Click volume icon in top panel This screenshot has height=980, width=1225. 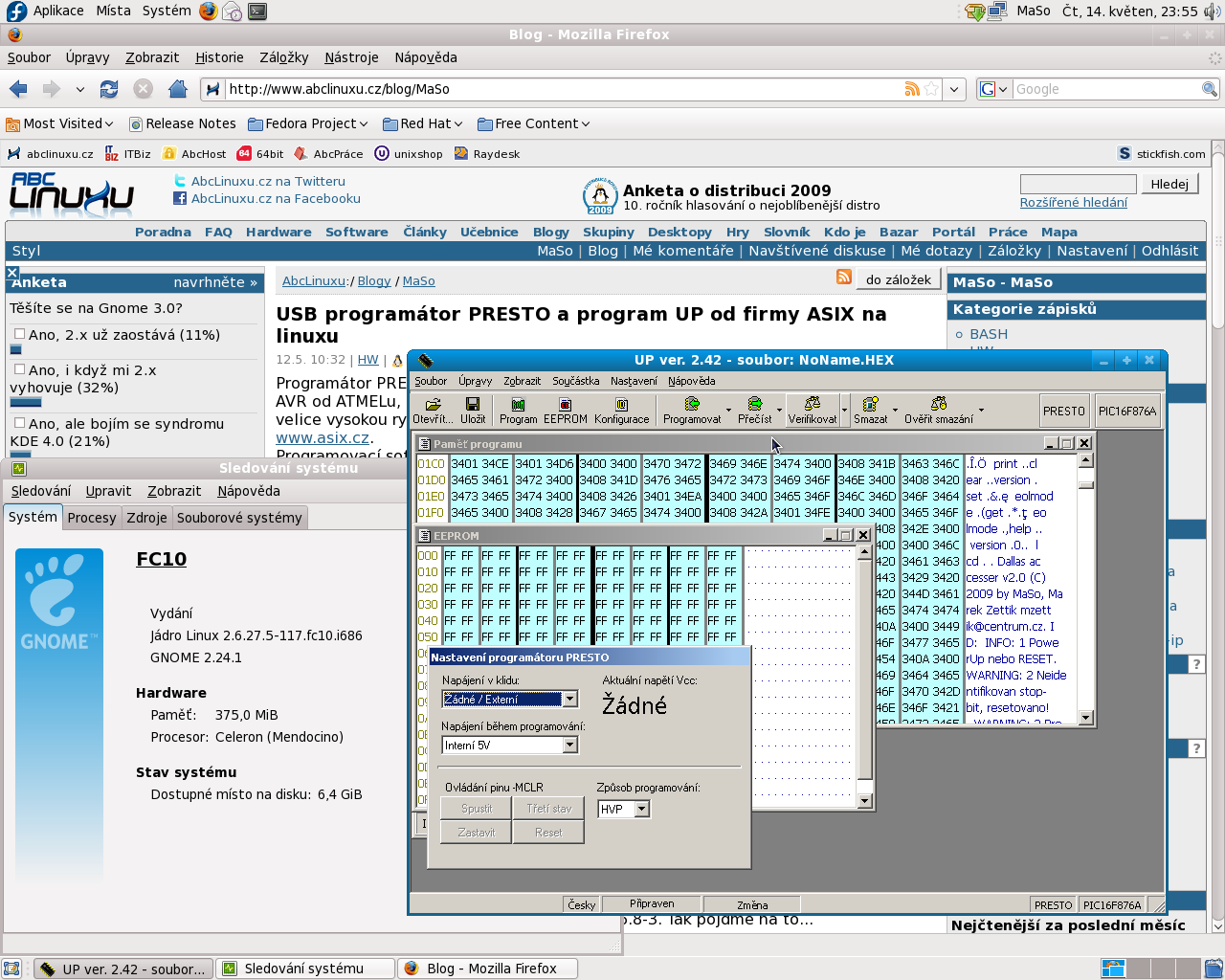1213,11
